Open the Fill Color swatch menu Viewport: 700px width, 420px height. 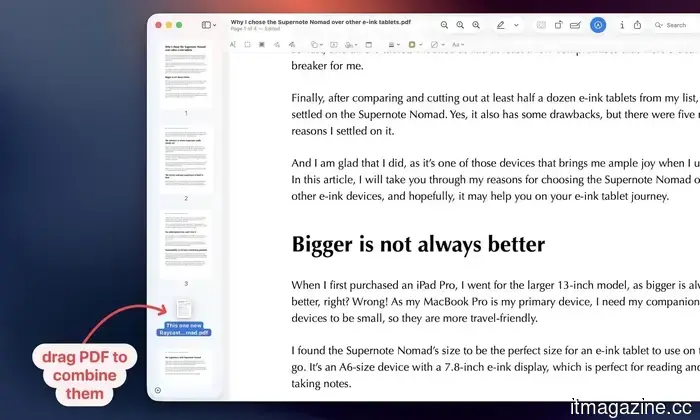click(437, 45)
